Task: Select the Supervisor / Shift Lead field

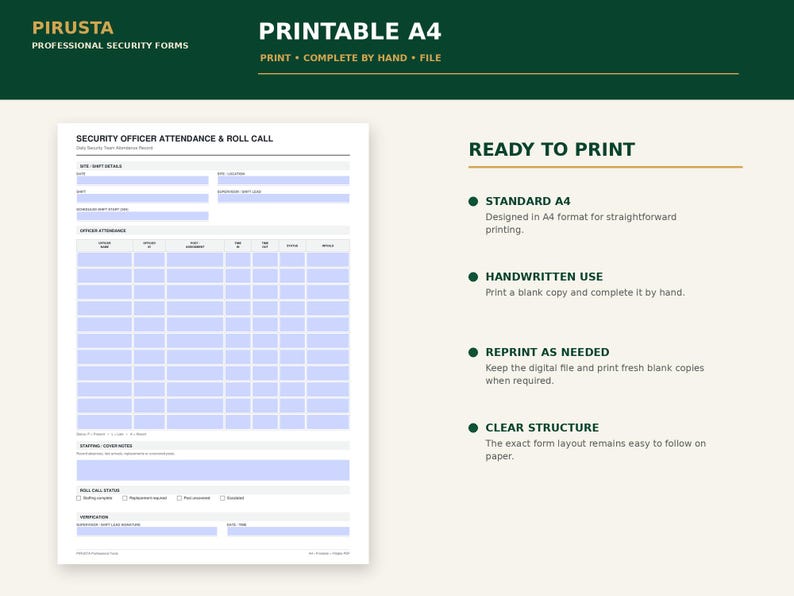Action: (x=284, y=198)
